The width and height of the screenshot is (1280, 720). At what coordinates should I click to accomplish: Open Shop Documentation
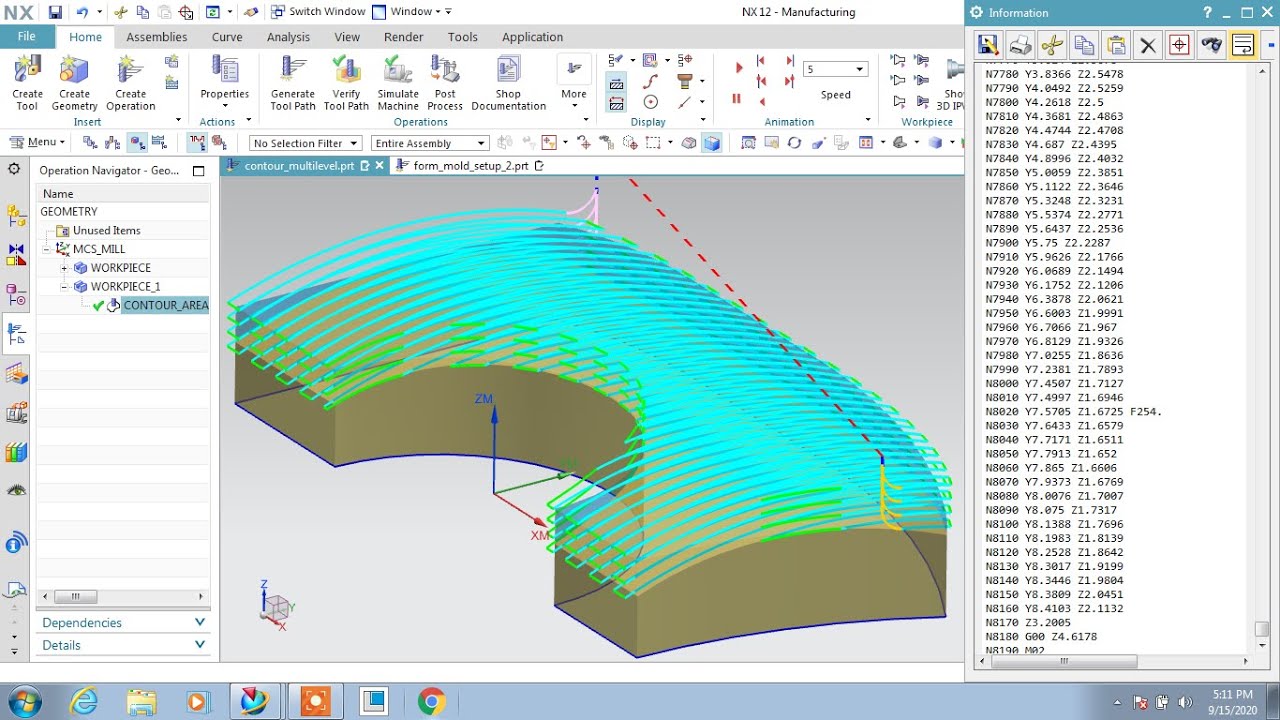pos(508,82)
